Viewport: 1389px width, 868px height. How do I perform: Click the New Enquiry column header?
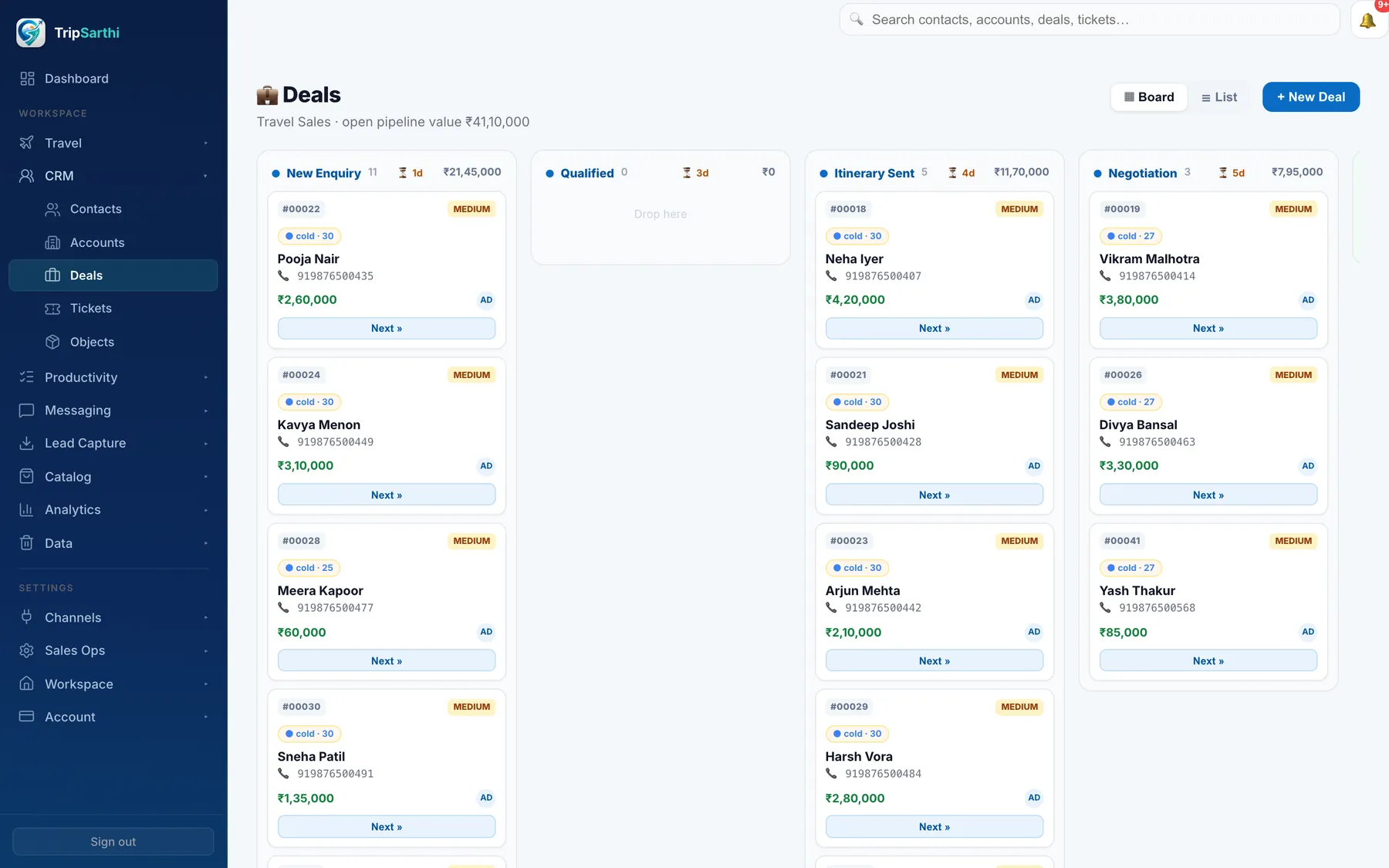coord(323,174)
